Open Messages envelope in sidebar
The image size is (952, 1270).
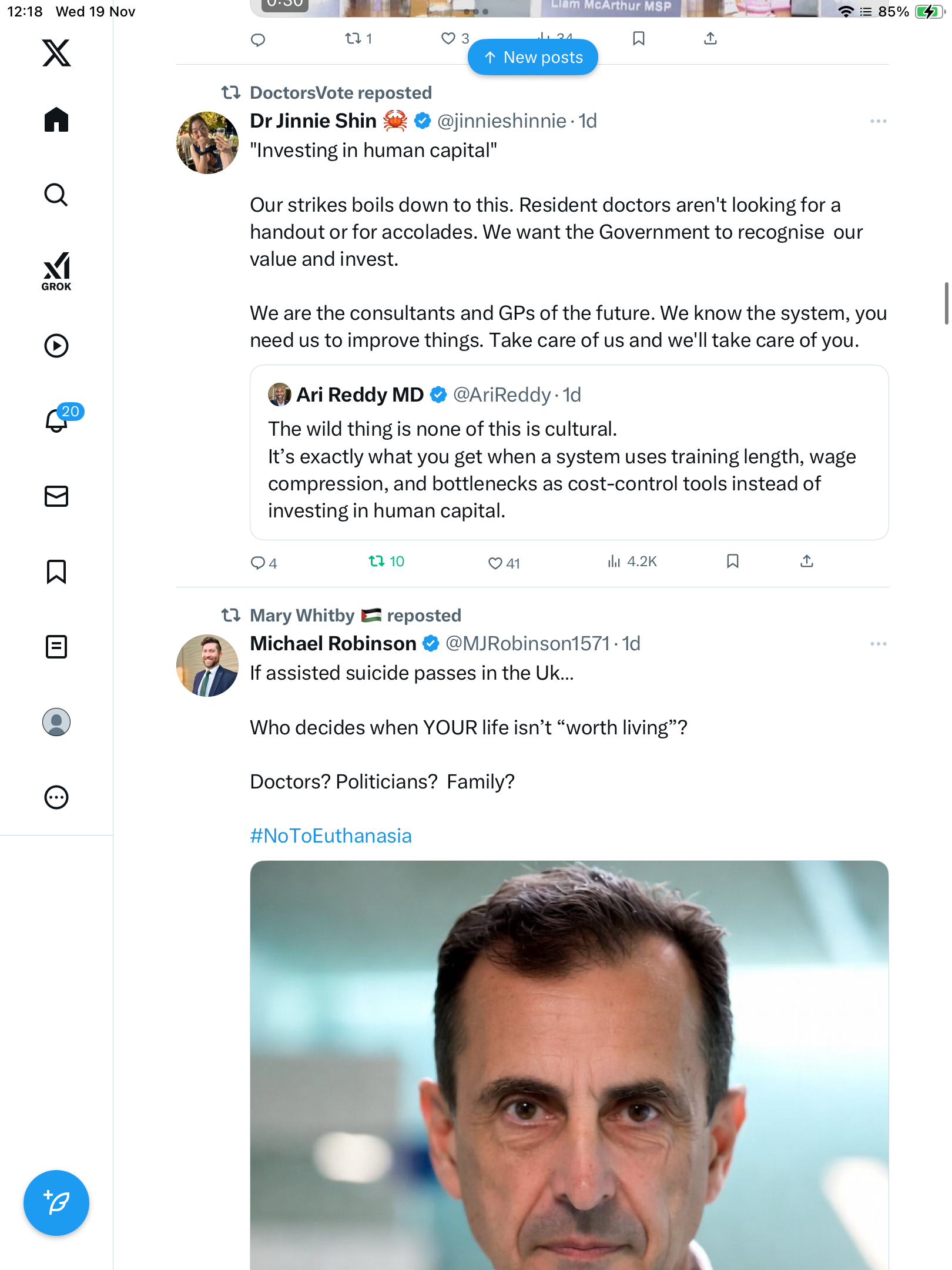(56, 496)
